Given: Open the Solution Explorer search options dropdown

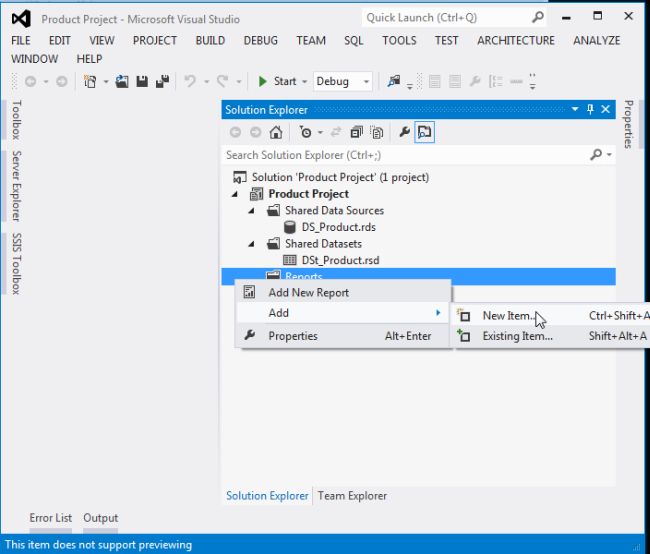Looking at the screenshot, I should (x=609, y=155).
